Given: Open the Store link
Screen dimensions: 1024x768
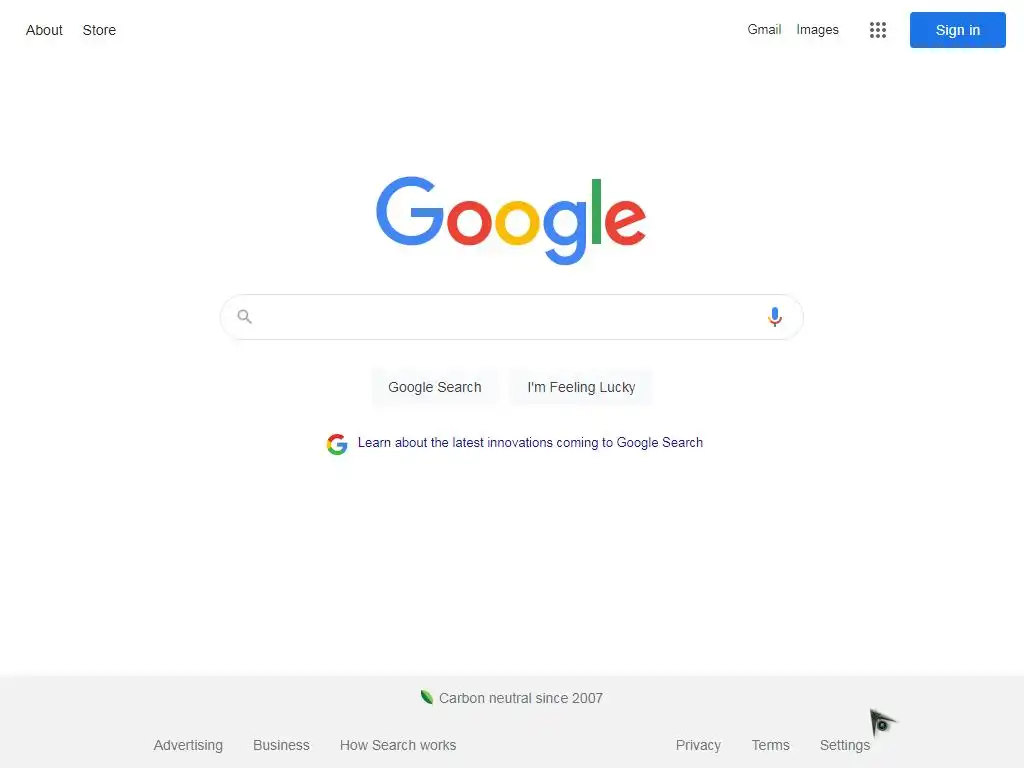Looking at the screenshot, I should pyautogui.click(x=99, y=30).
